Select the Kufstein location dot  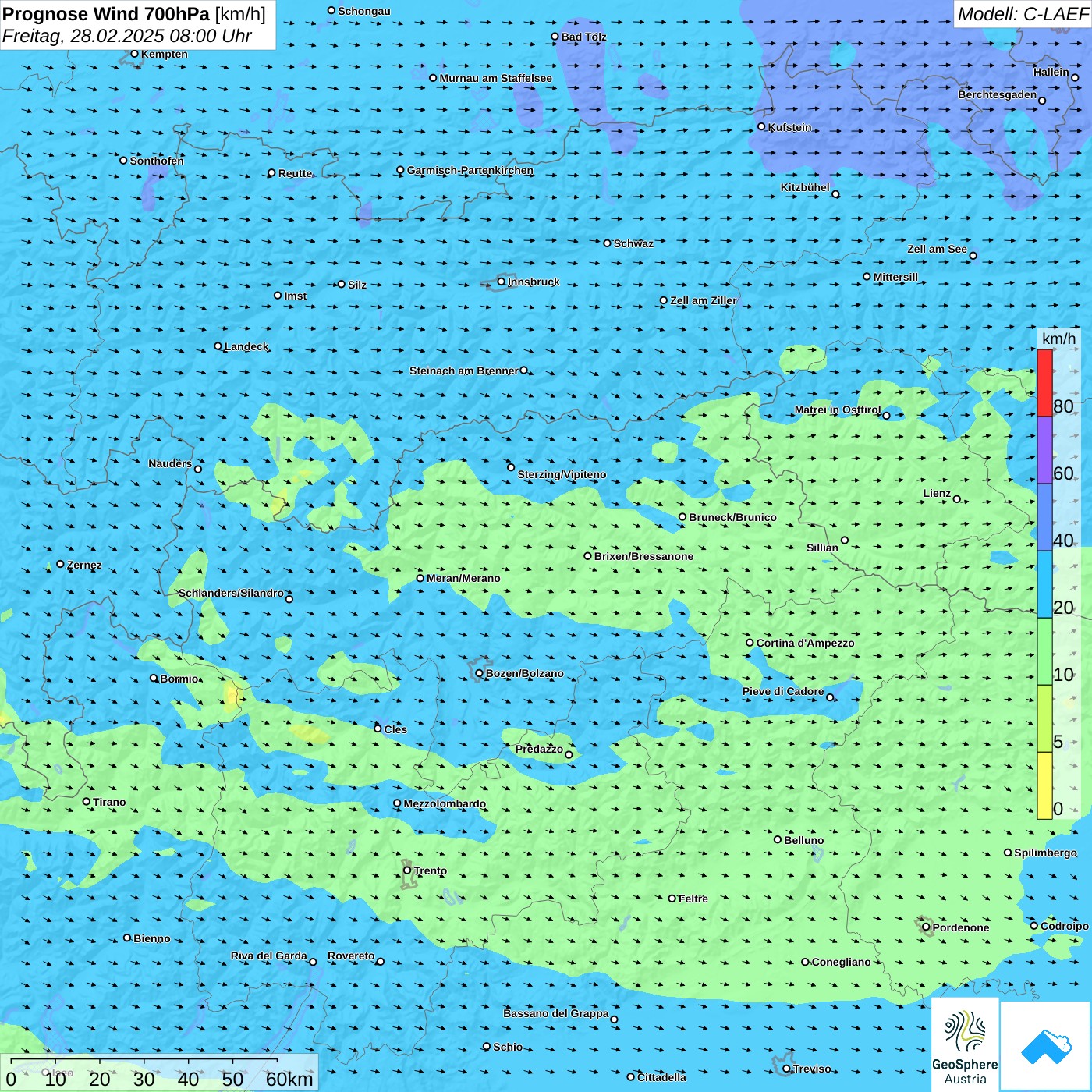(x=761, y=126)
